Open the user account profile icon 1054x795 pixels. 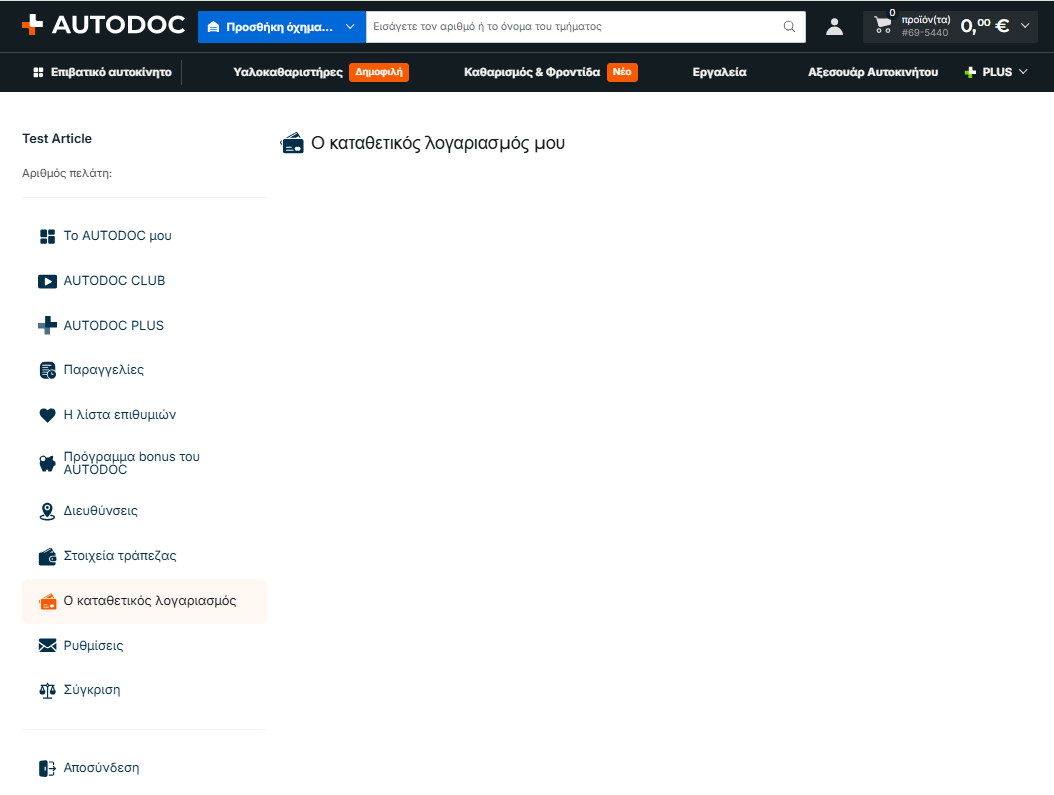click(834, 27)
